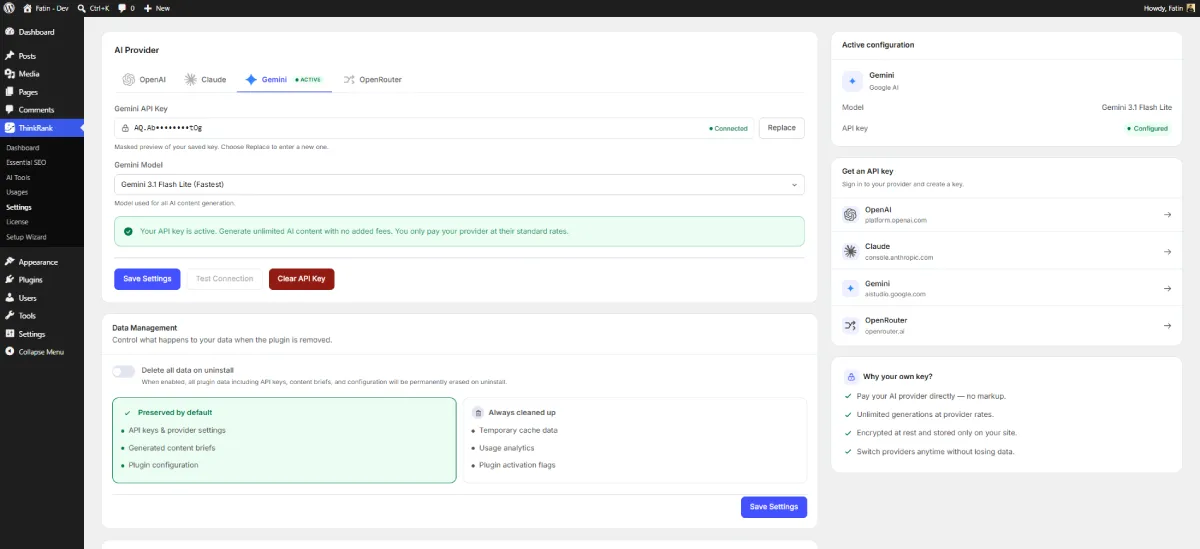Open License submenu item
Screen dimensions: 1200x549
coord(17,222)
